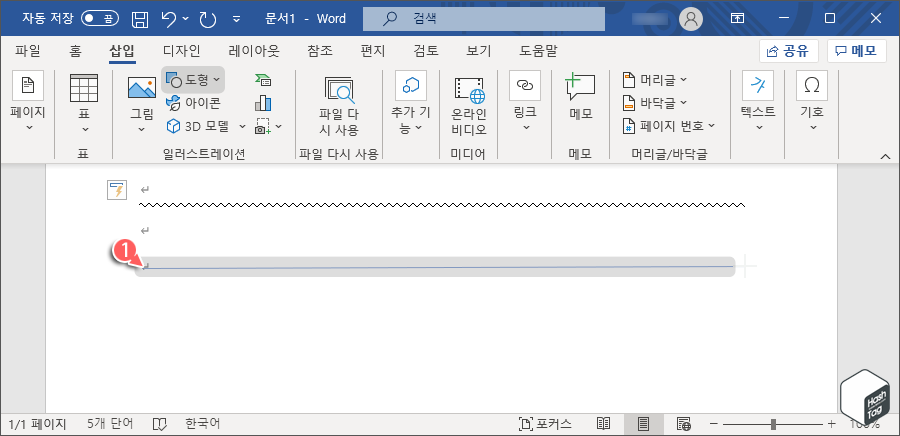Click the AutoCorrect options lightning icon
This screenshot has height=436, width=900.
[117, 190]
